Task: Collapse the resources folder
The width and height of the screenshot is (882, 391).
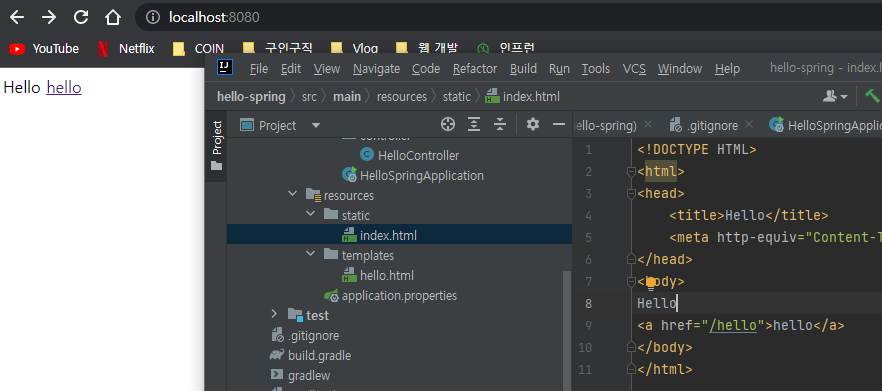Action: click(x=292, y=194)
